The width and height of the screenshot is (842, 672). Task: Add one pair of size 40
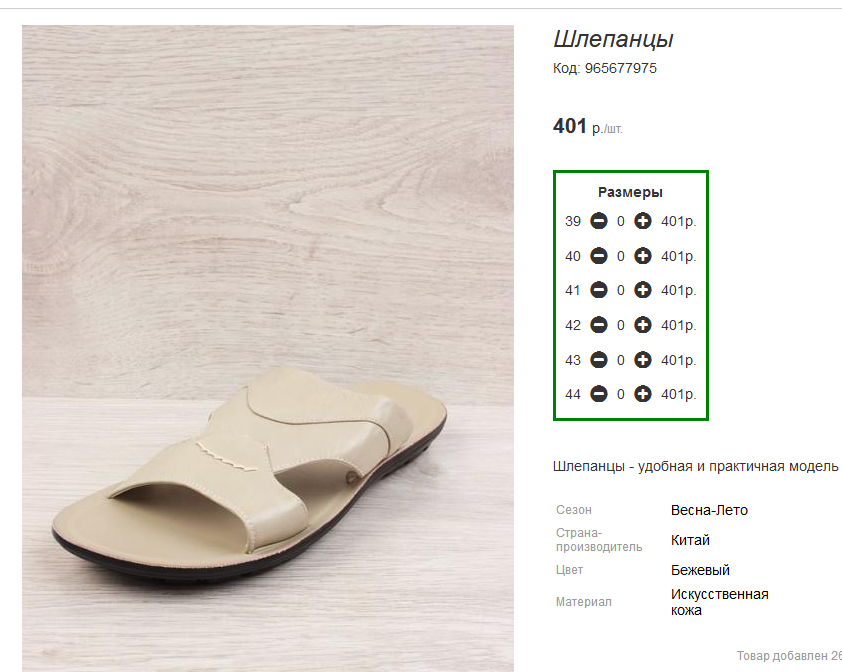[x=642, y=256]
